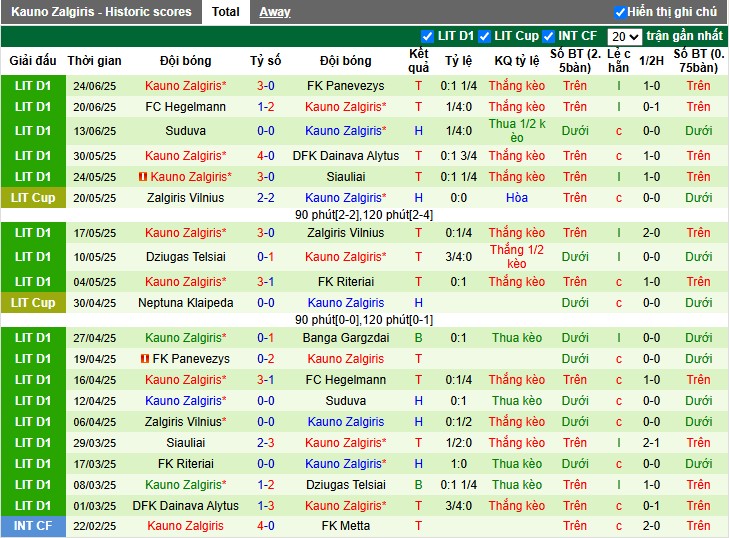This screenshot has width=729, height=538.
Task: Select the Thua 1/2 kèo result cell
Action: coord(517,131)
